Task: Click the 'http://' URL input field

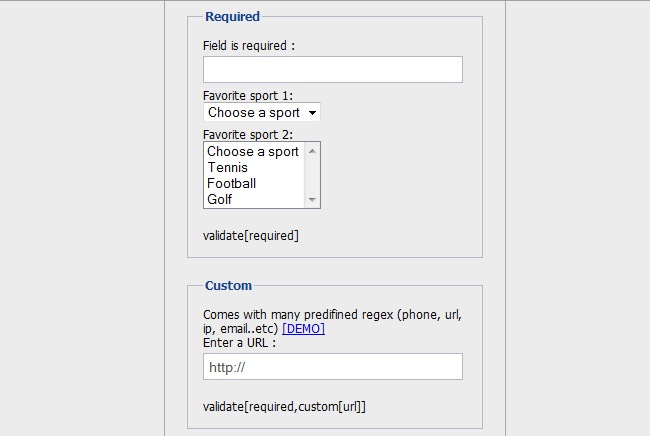Action: click(332, 367)
